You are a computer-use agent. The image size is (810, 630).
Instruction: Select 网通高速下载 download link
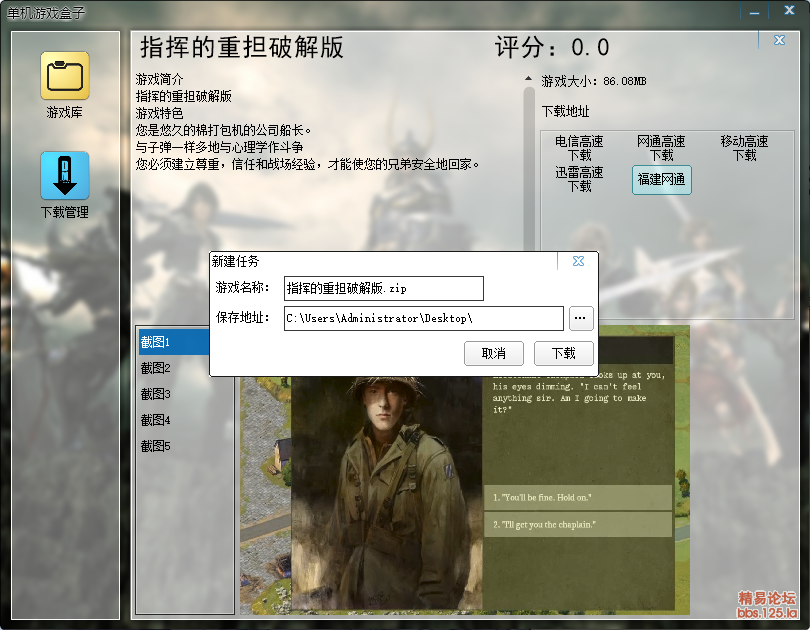[662, 149]
